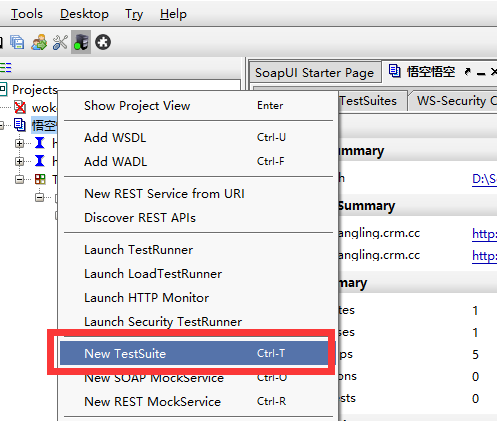Choose New REST MockService
The height and width of the screenshot is (421, 497).
pos(198,402)
